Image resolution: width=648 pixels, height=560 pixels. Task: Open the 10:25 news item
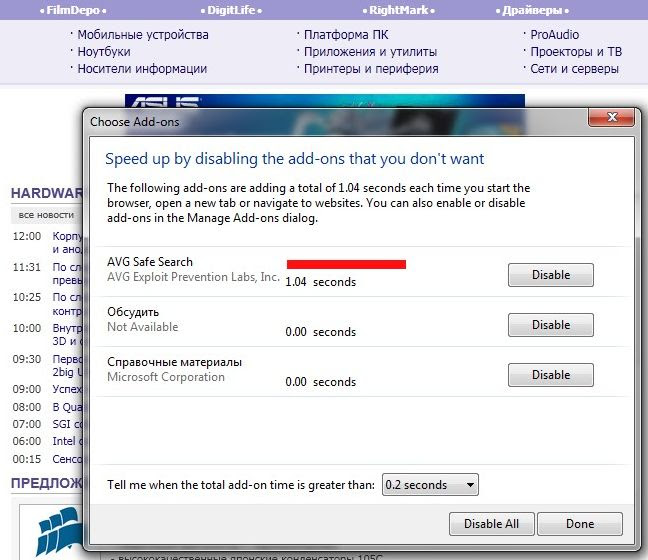pyautogui.click(x=67, y=304)
